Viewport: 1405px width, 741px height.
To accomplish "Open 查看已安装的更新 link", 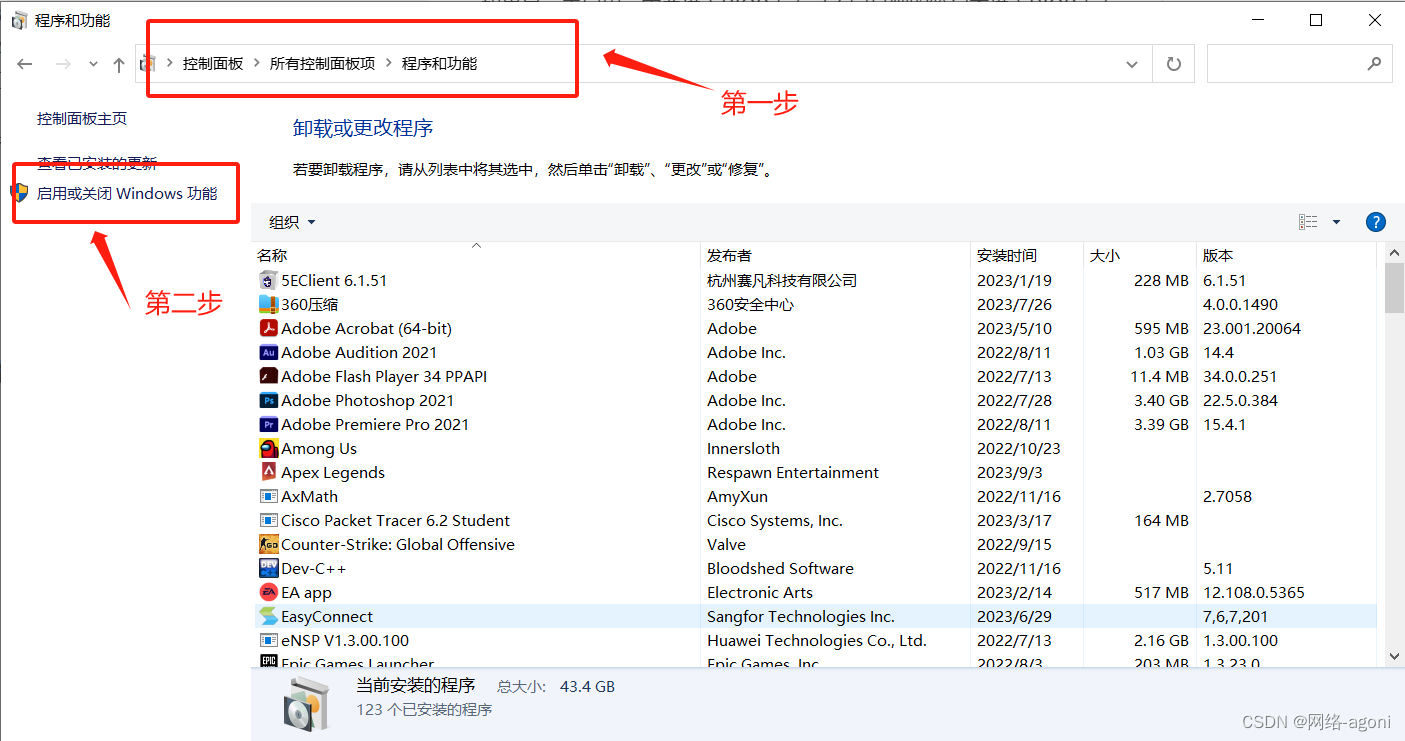I will click(97, 162).
